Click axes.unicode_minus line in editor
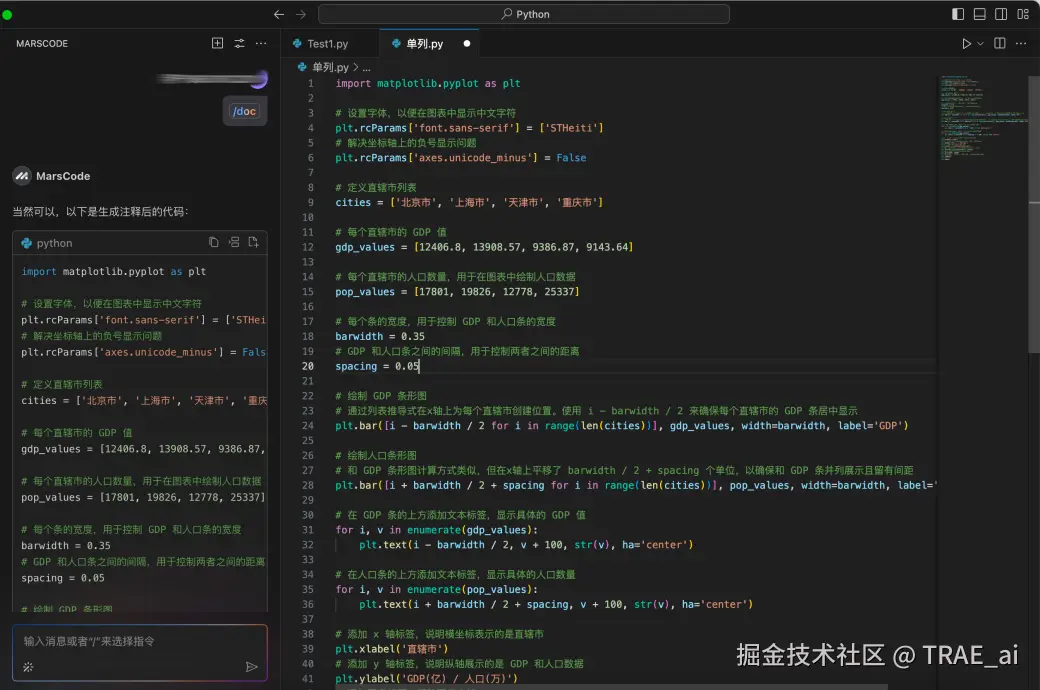The image size is (1040, 690). pyautogui.click(x=460, y=158)
